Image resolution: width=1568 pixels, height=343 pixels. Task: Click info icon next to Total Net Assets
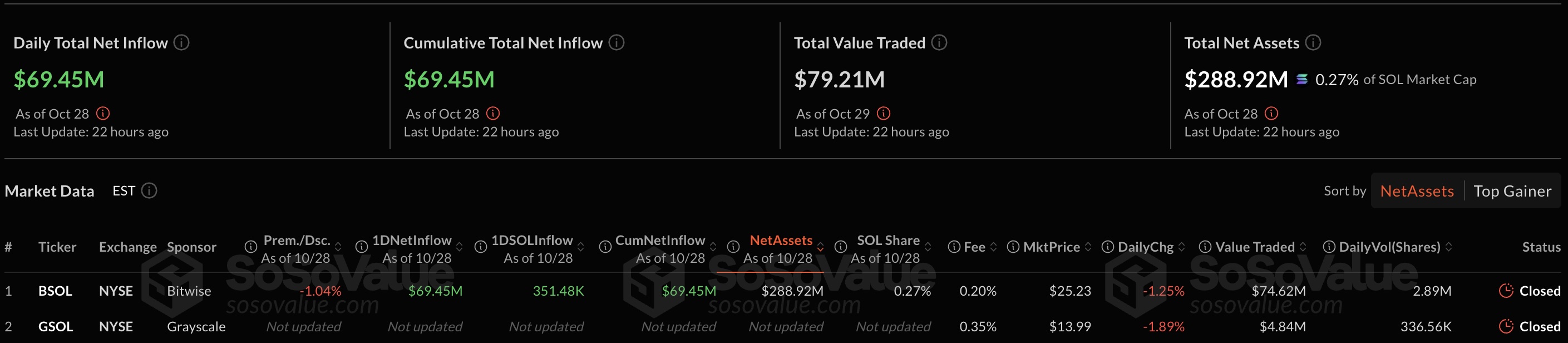pyautogui.click(x=1313, y=43)
